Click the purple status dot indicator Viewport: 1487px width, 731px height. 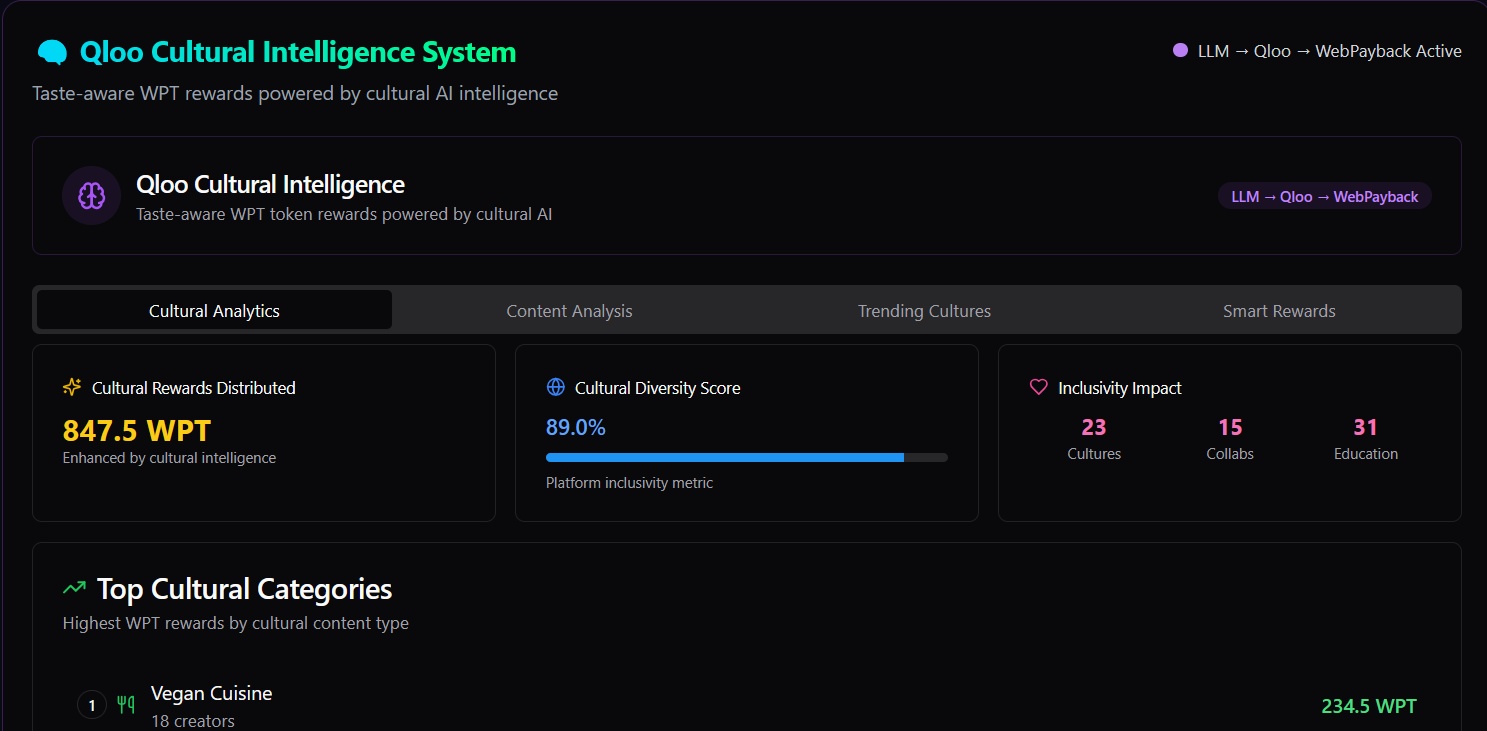pyautogui.click(x=1180, y=51)
